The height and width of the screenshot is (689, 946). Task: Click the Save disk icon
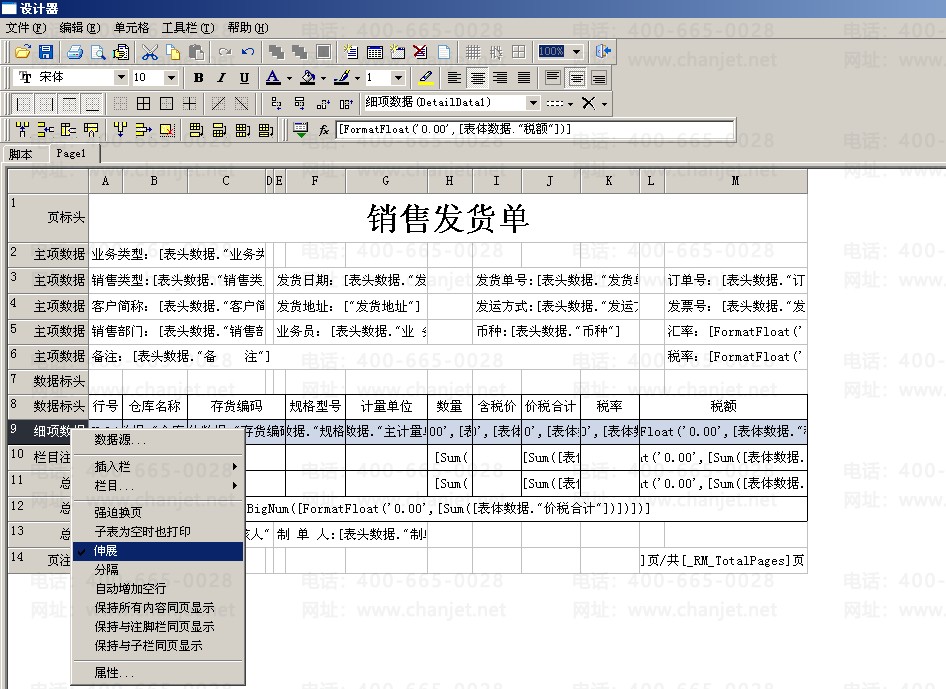(44, 52)
